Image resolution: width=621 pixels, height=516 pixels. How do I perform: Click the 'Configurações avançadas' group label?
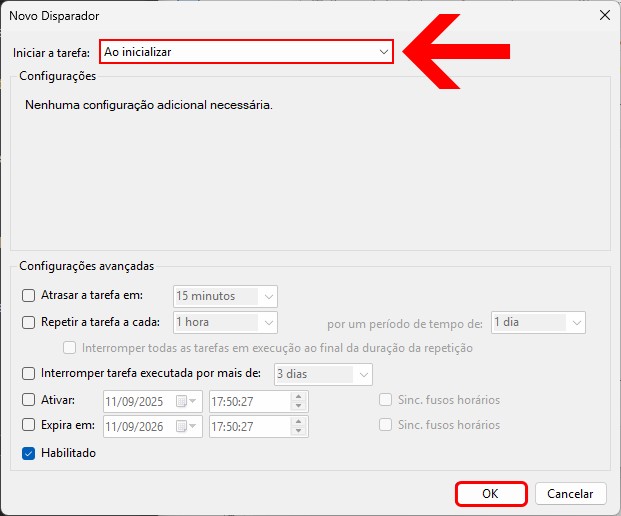tap(86, 266)
